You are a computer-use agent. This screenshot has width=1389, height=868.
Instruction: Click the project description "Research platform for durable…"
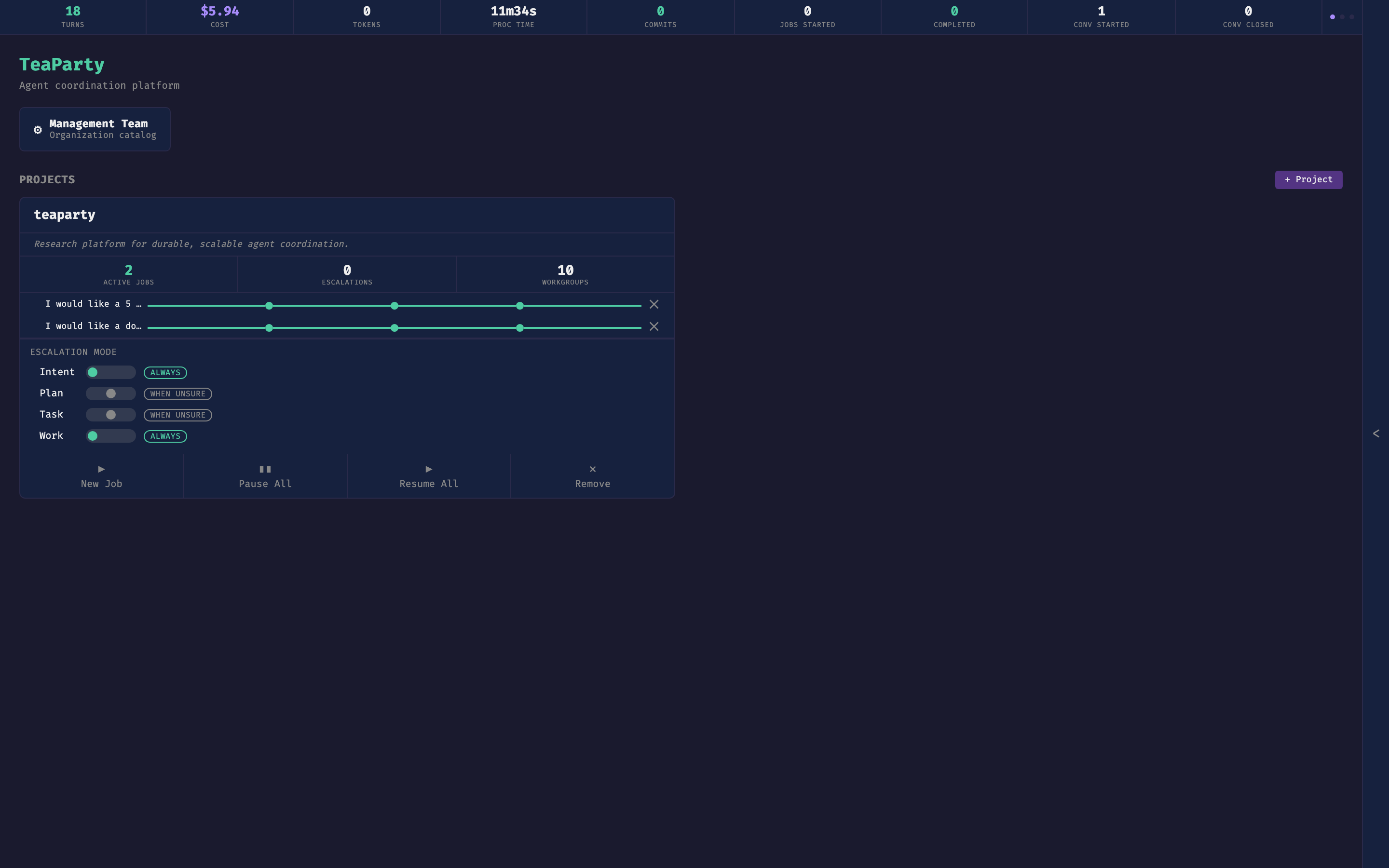191,244
